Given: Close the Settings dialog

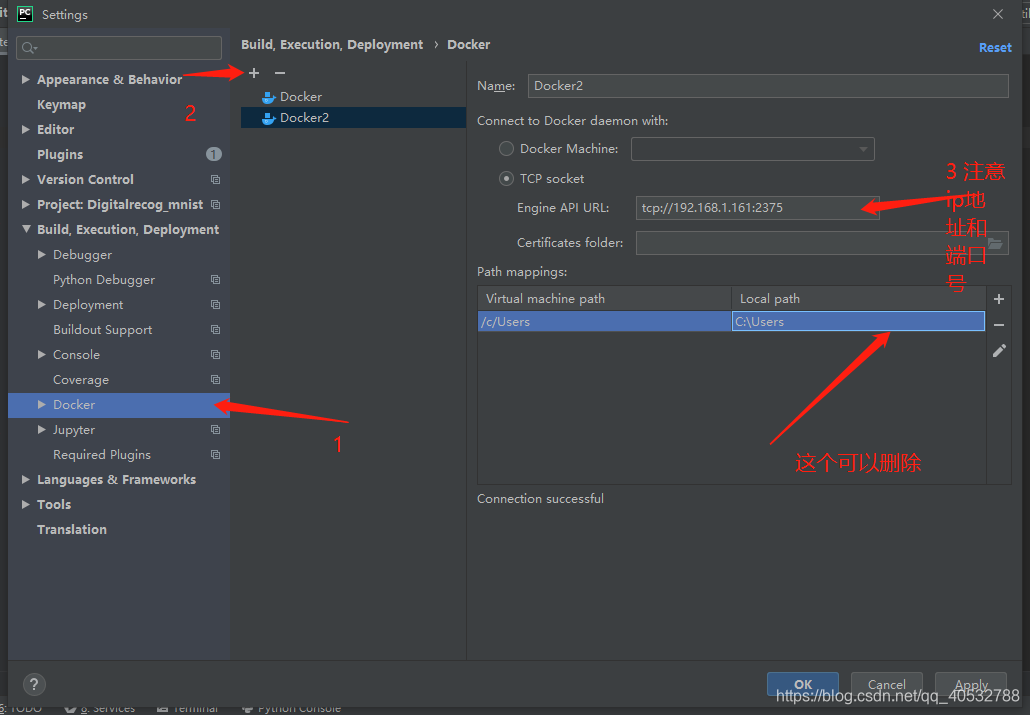Looking at the screenshot, I should tap(998, 14).
